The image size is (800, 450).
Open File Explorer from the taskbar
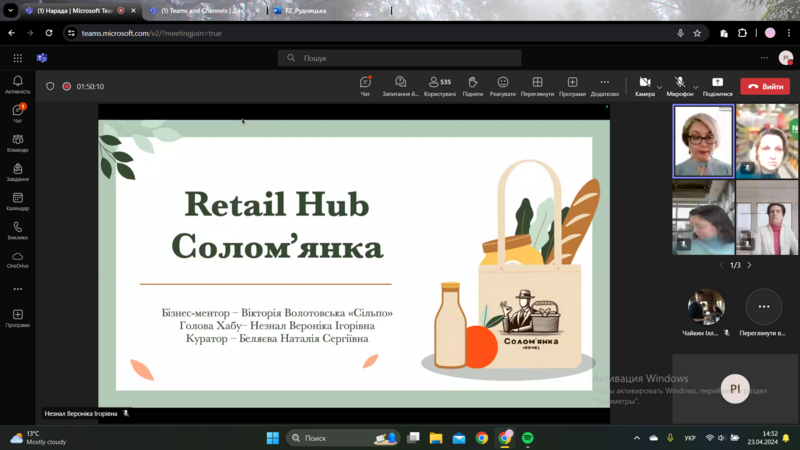[436, 438]
